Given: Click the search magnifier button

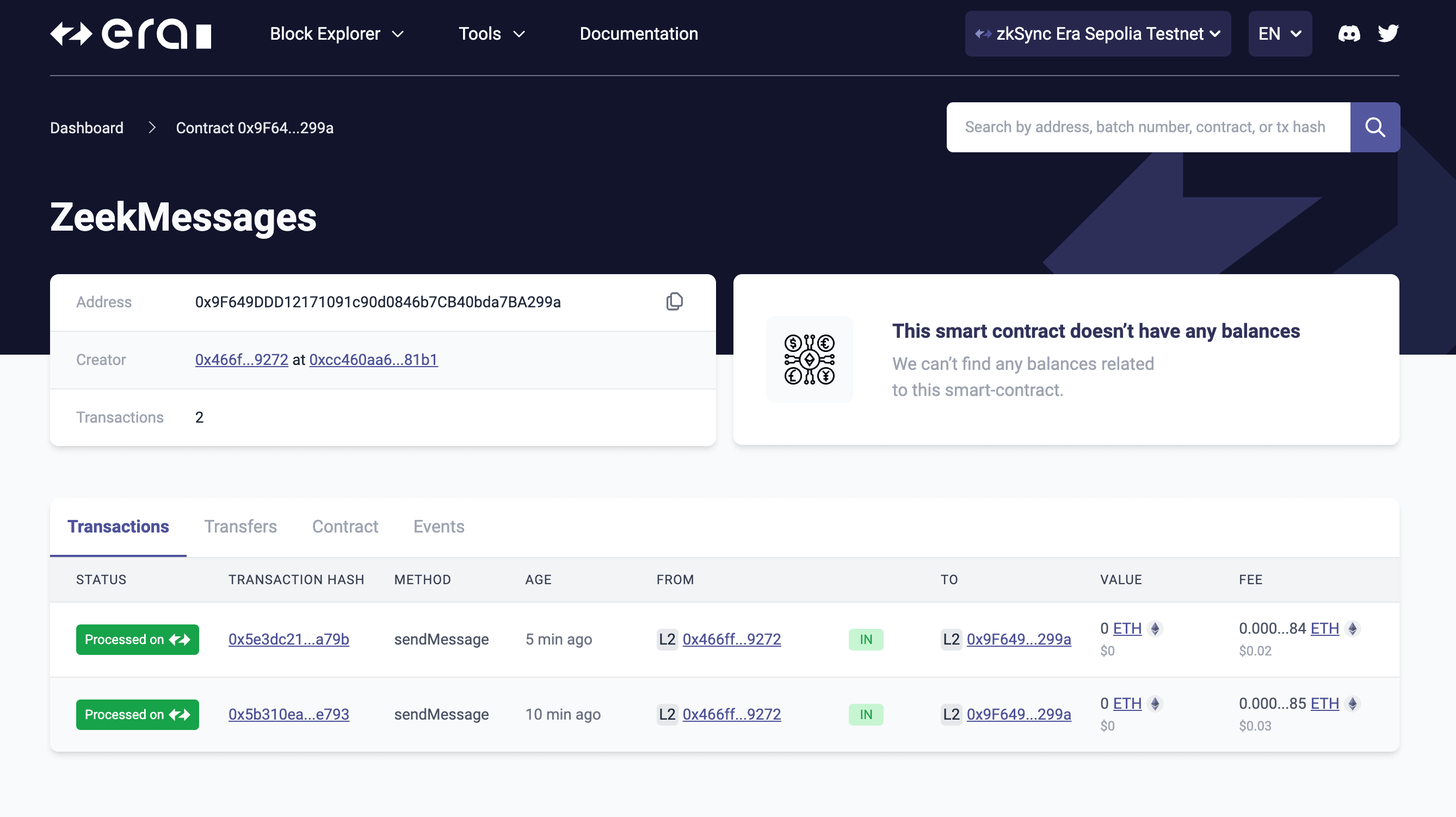Looking at the screenshot, I should click(x=1374, y=127).
